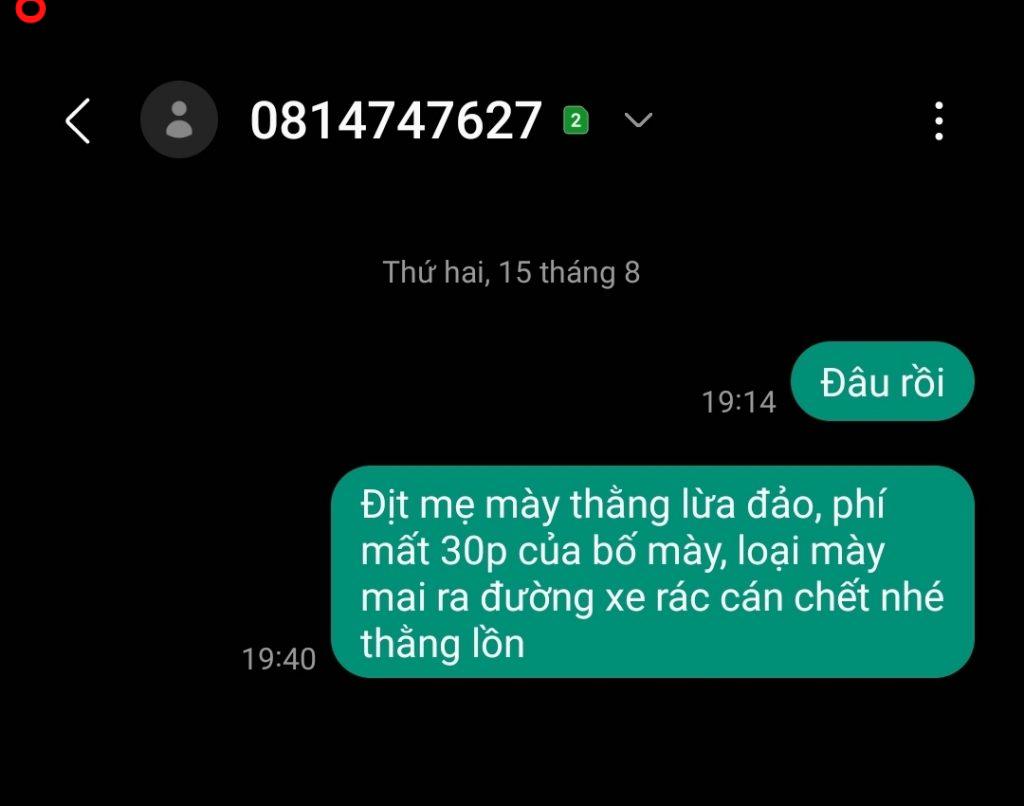Viewport: 1024px width, 806px height.
Task: Expand contact details with the chevron
Action: point(638,120)
